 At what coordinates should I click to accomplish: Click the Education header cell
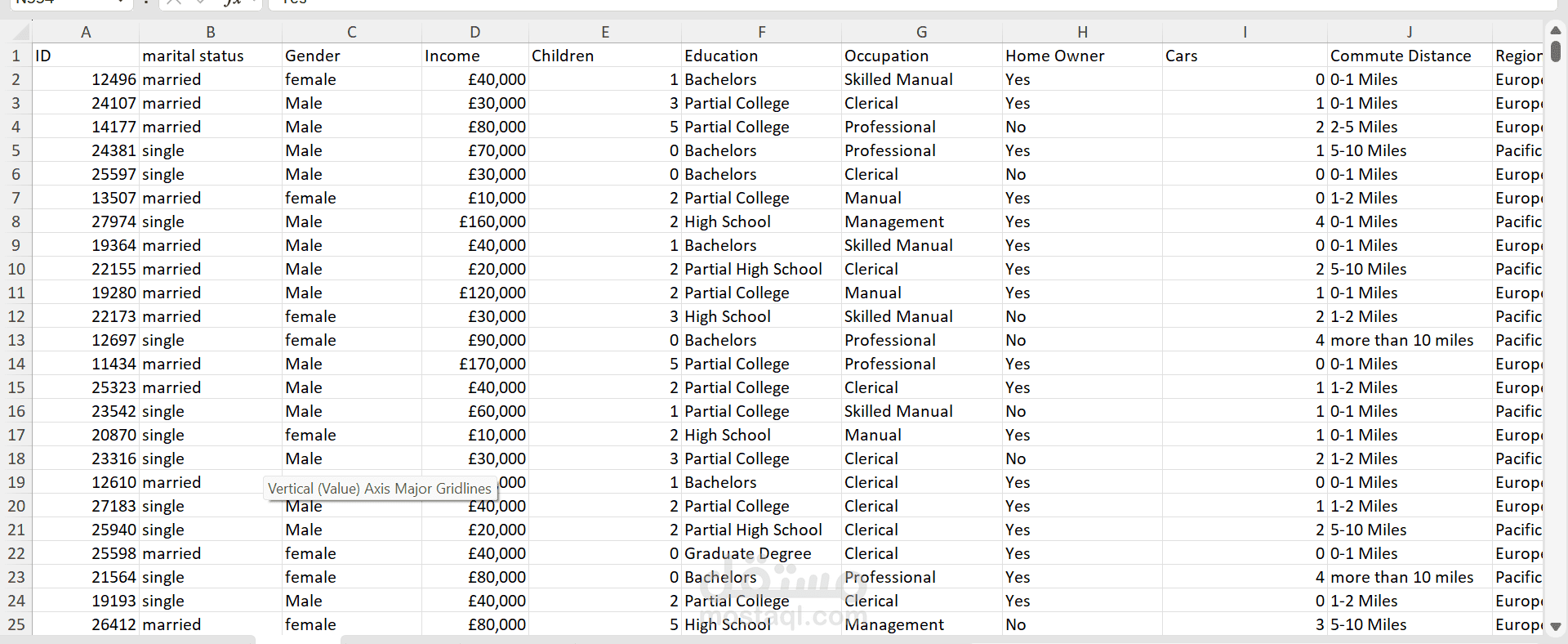click(721, 56)
